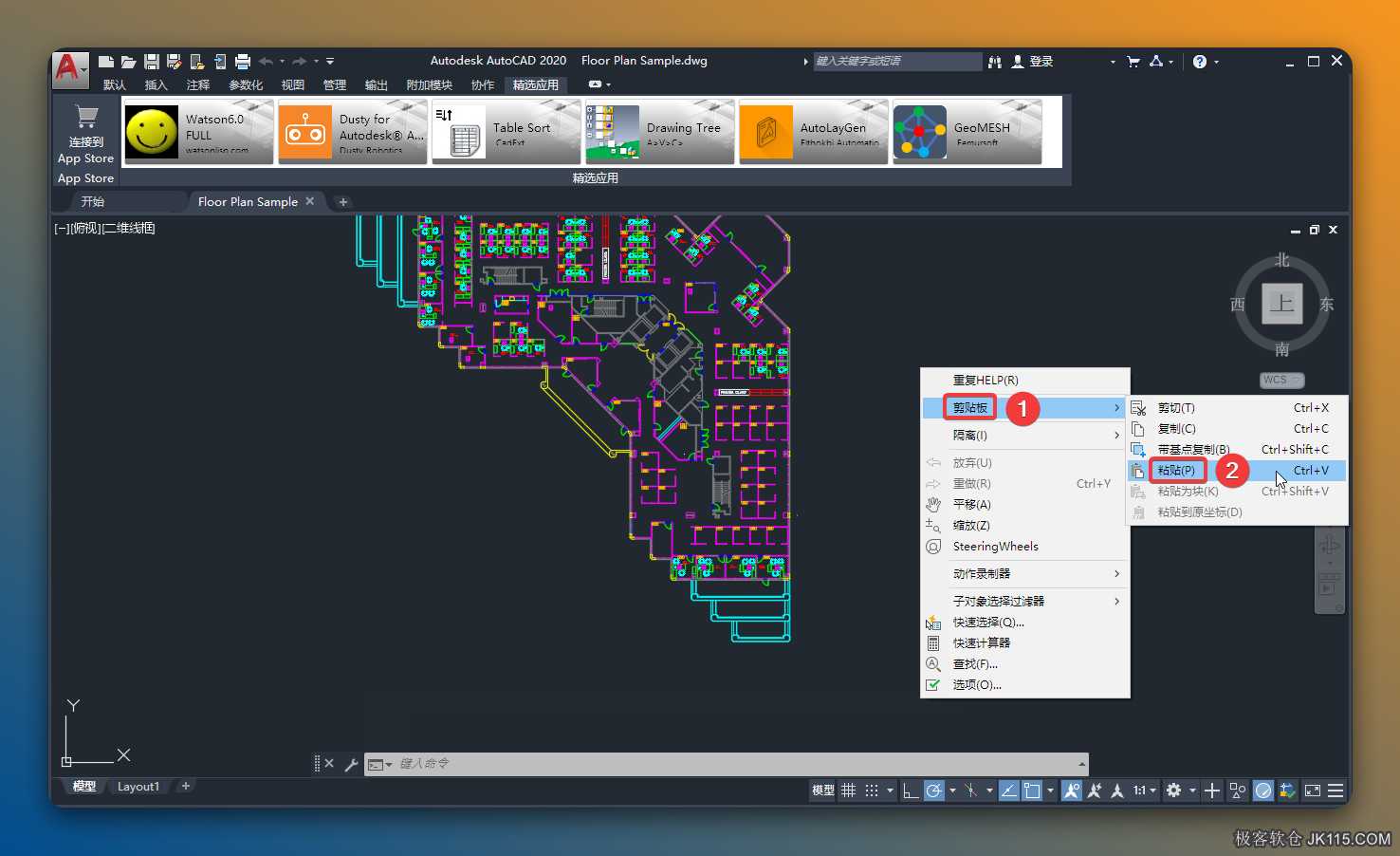The height and width of the screenshot is (856, 1400).
Task: Toggle 2D Object Snap
Action: point(1032,791)
